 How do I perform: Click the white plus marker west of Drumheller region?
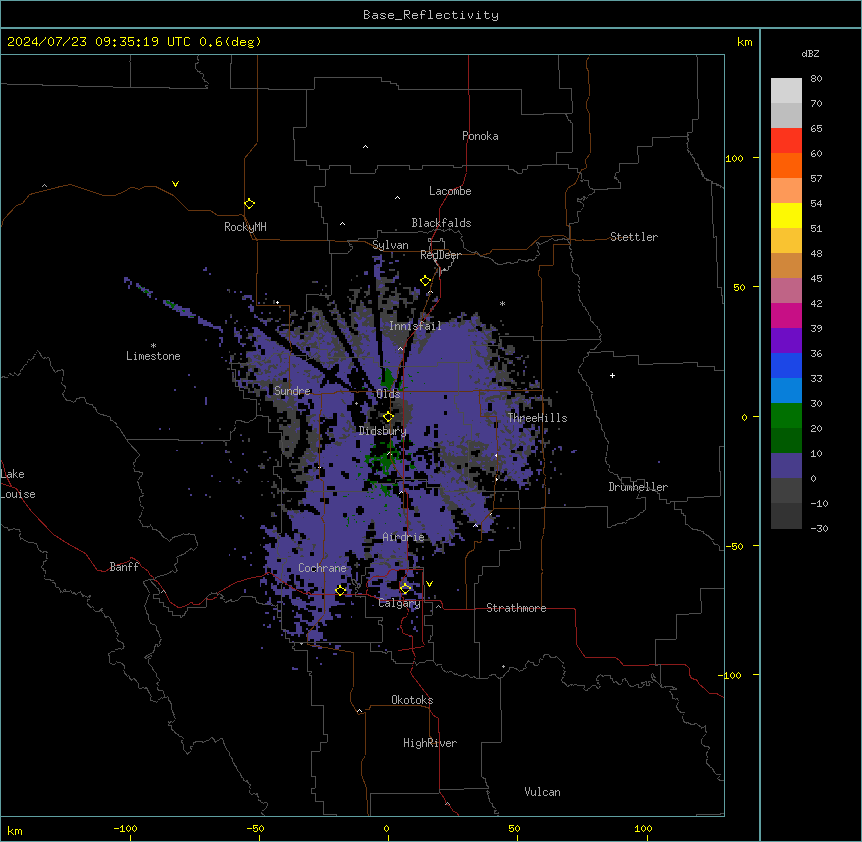tap(612, 375)
